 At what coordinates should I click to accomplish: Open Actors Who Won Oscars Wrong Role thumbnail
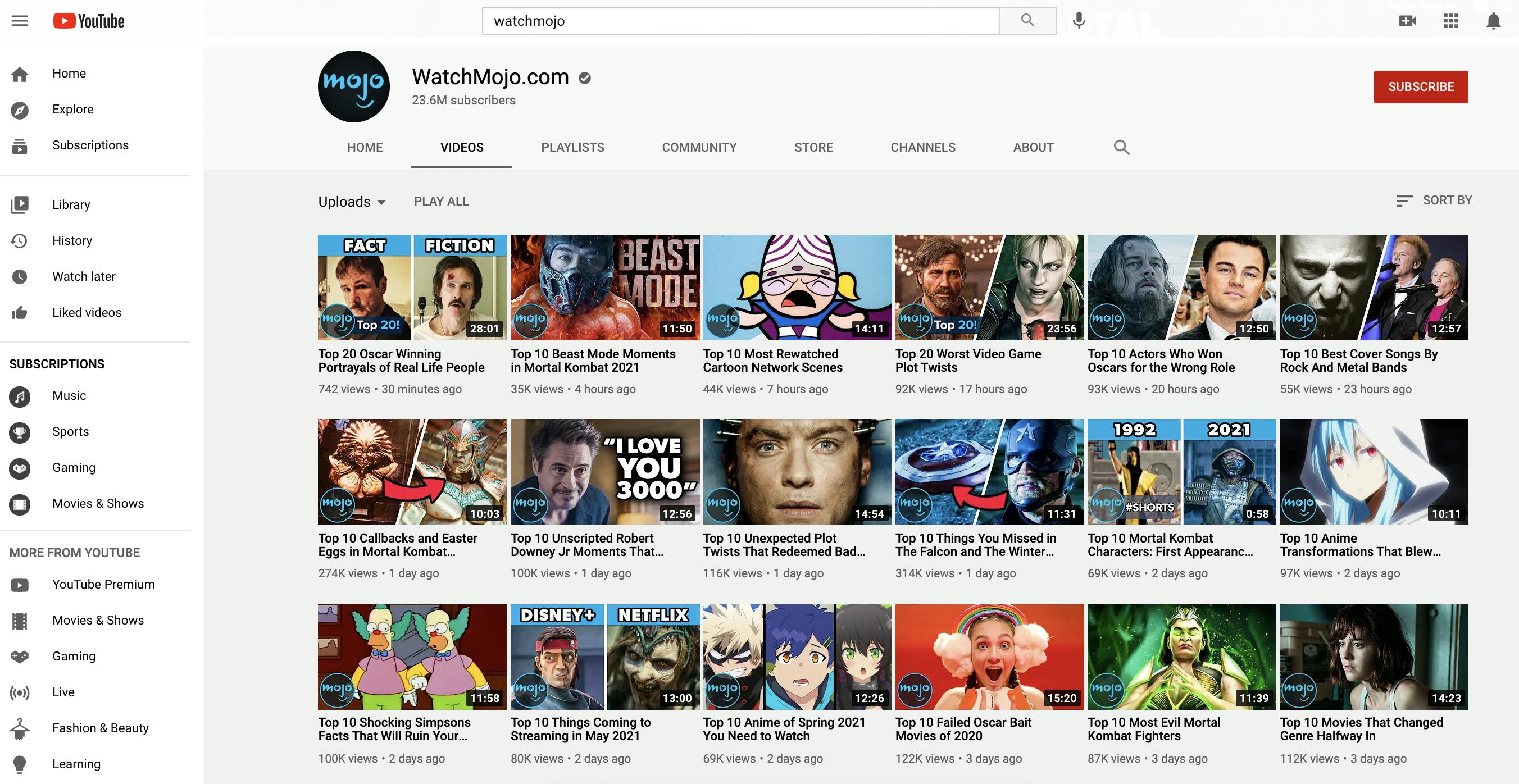point(1182,288)
